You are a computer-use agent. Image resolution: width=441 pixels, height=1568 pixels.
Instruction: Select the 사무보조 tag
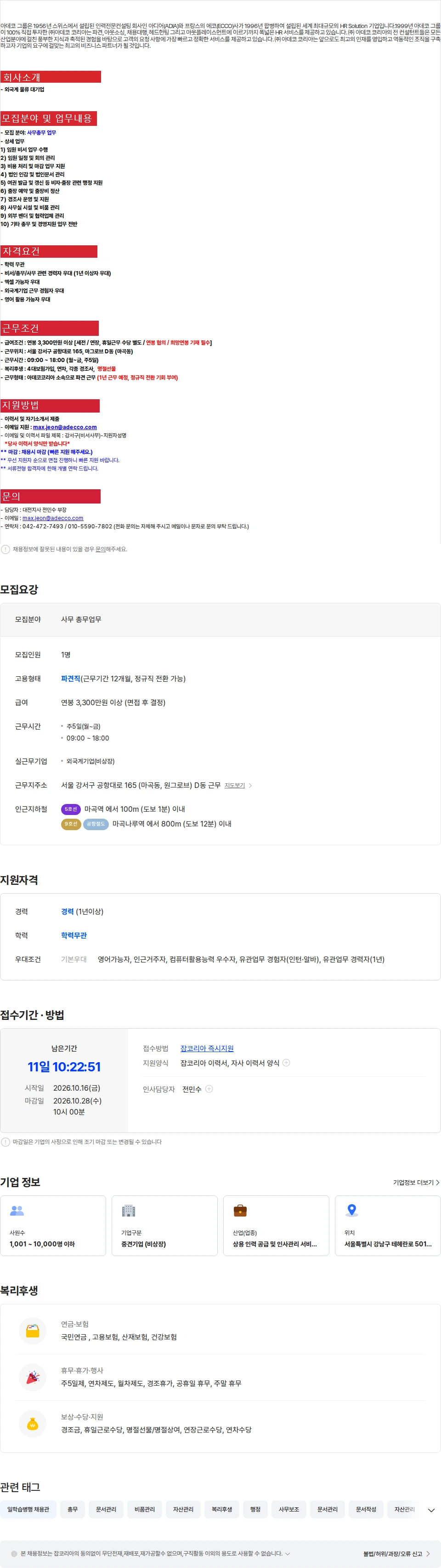(x=289, y=1509)
